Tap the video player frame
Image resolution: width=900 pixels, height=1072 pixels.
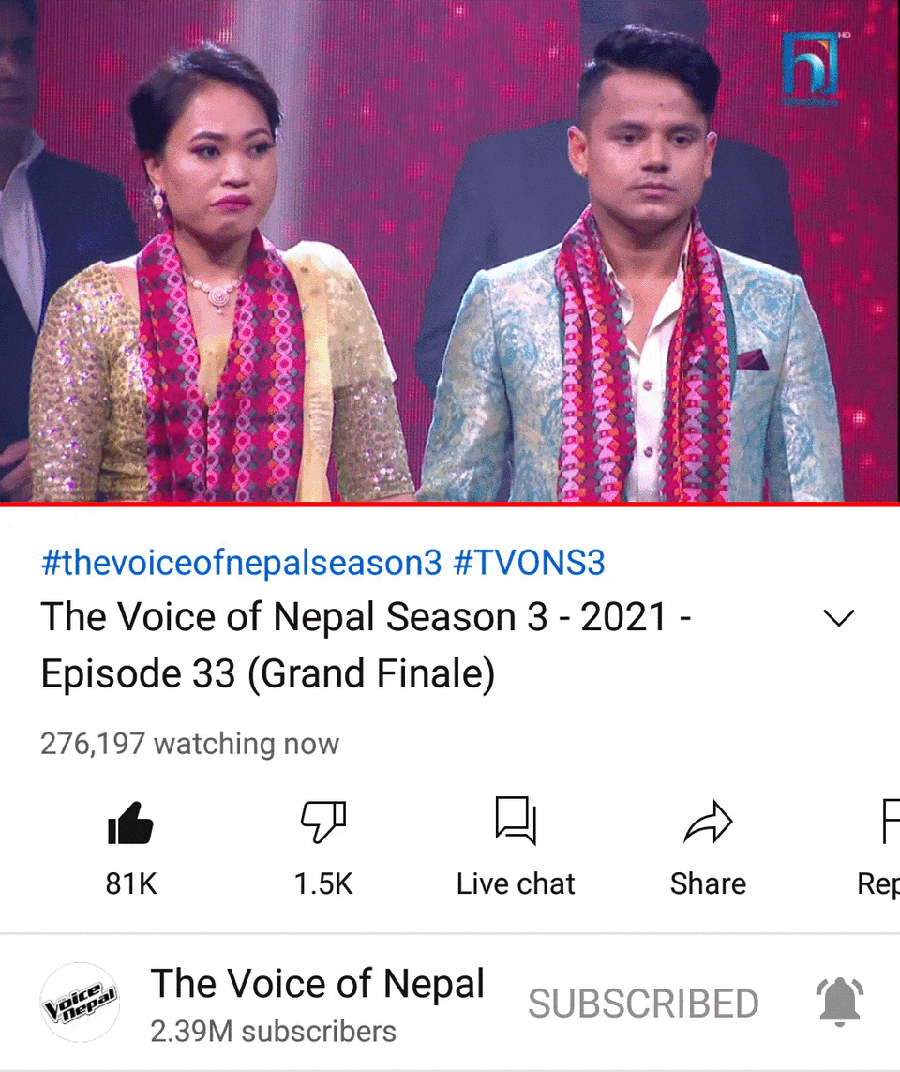[x=450, y=250]
